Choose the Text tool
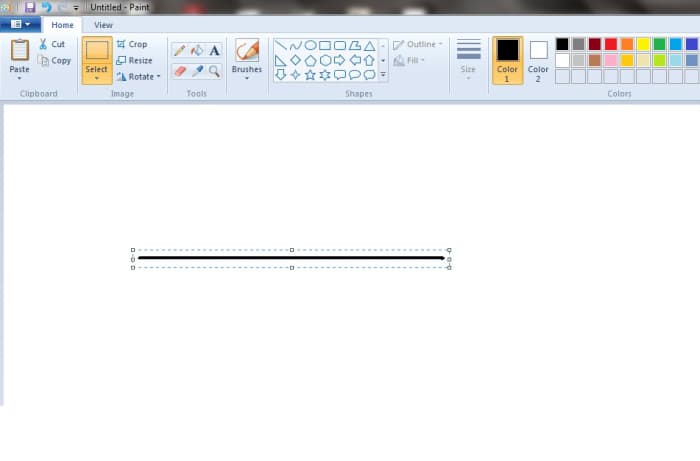This screenshot has height=461, width=700. coord(214,51)
